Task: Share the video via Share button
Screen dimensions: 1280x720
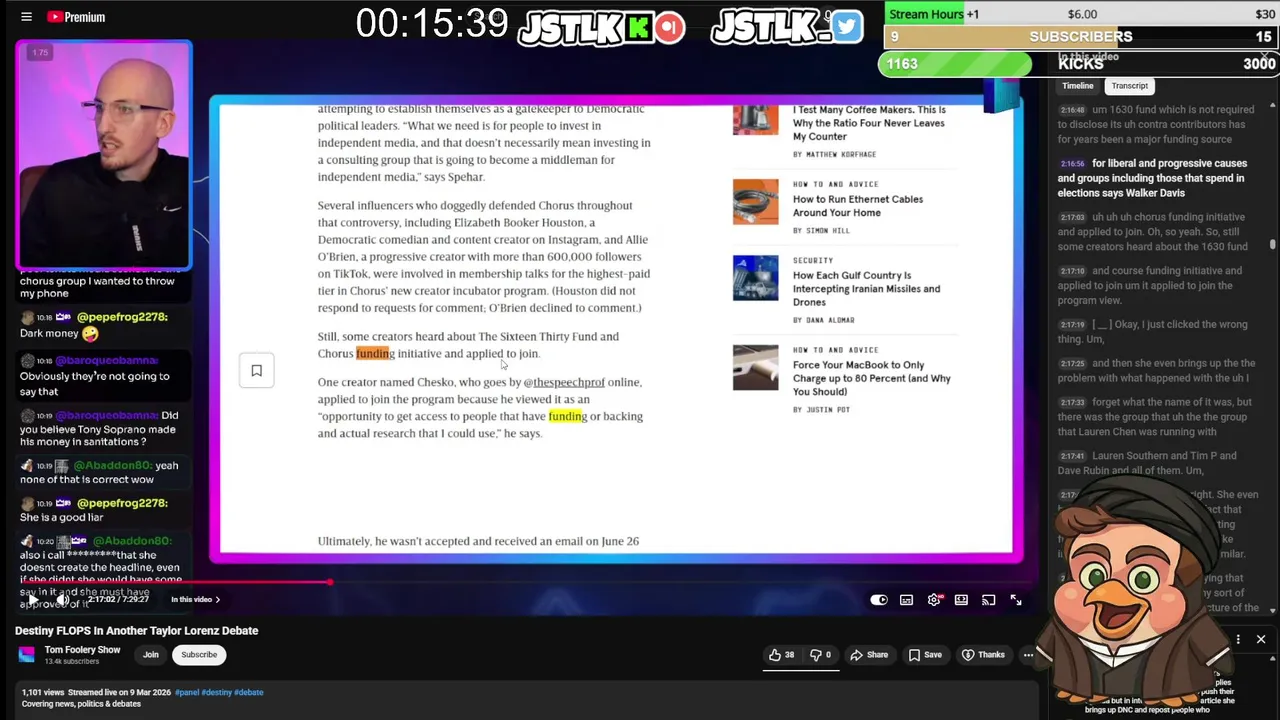Action: pos(869,655)
